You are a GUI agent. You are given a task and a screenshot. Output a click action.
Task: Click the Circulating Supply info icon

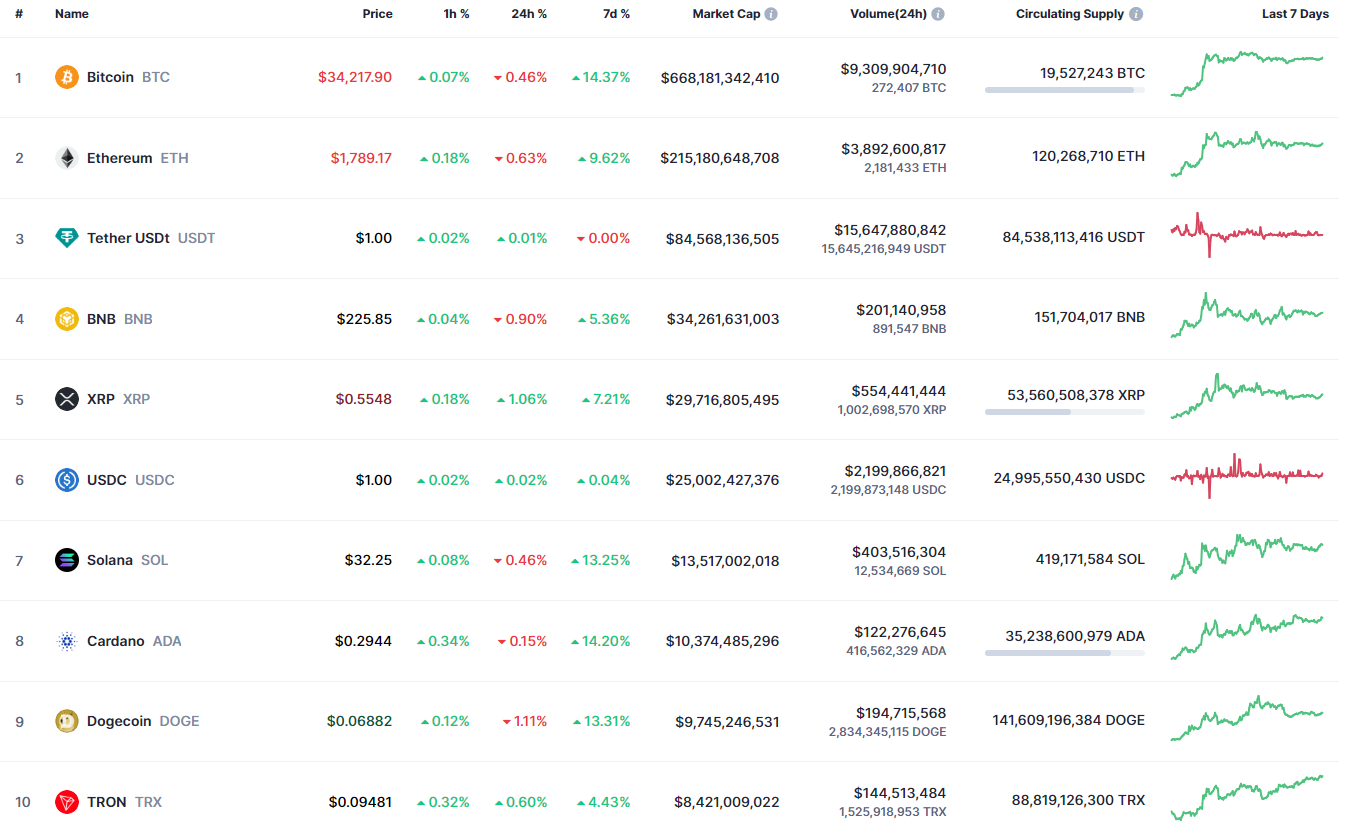point(1136,14)
